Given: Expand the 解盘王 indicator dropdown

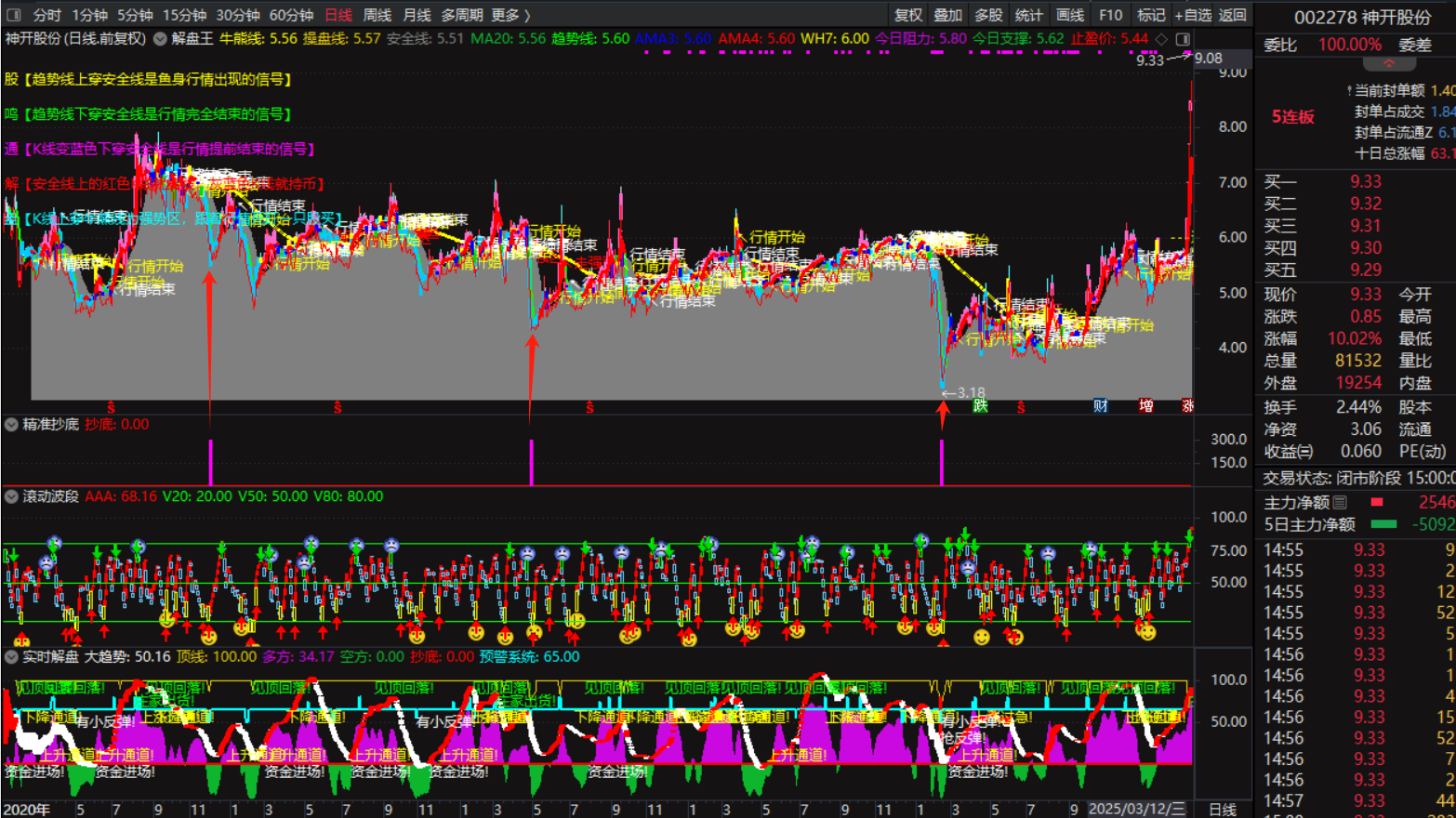Looking at the screenshot, I should [160, 39].
